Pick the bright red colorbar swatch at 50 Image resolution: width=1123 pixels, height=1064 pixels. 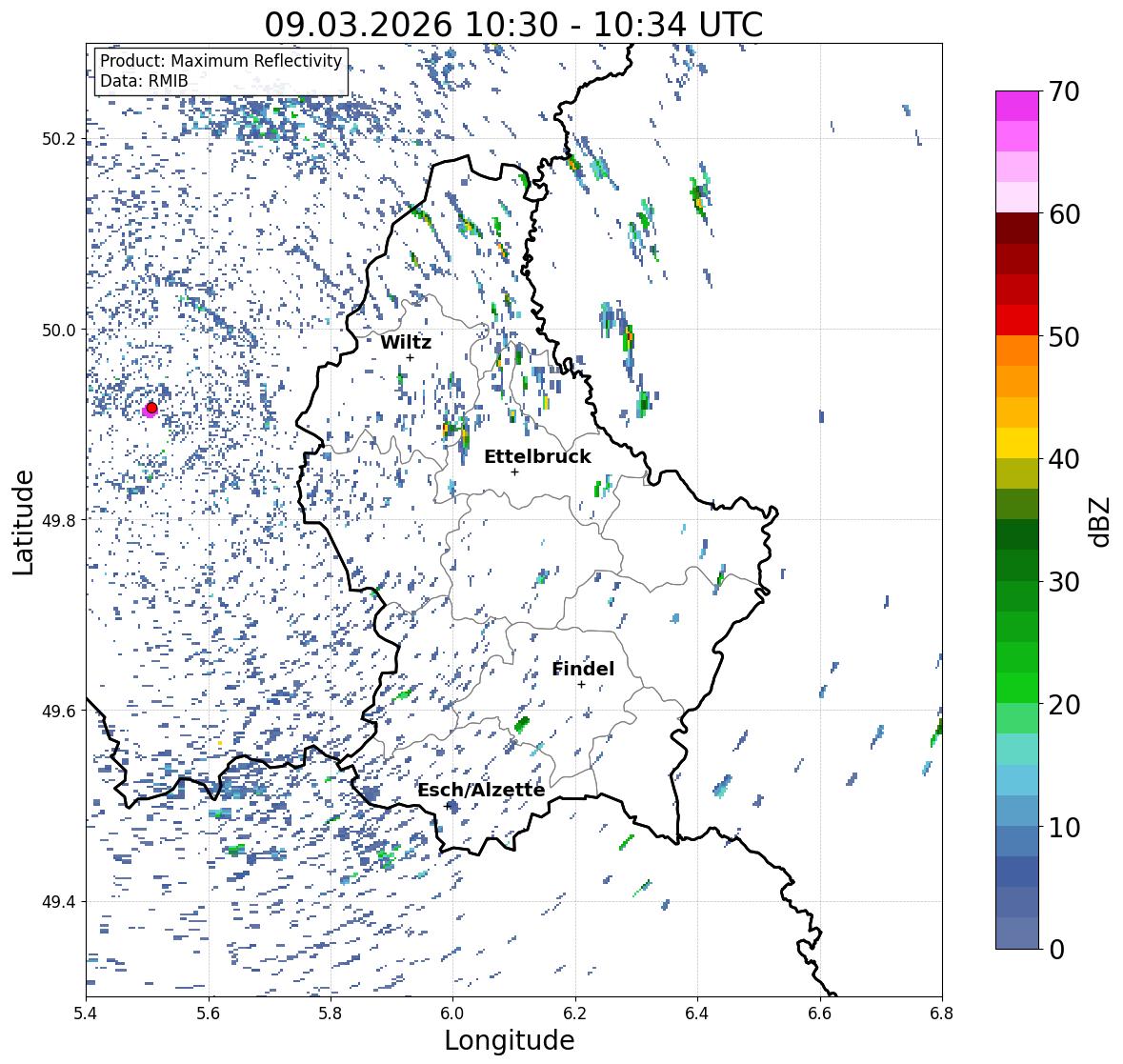tap(1017, 320)
